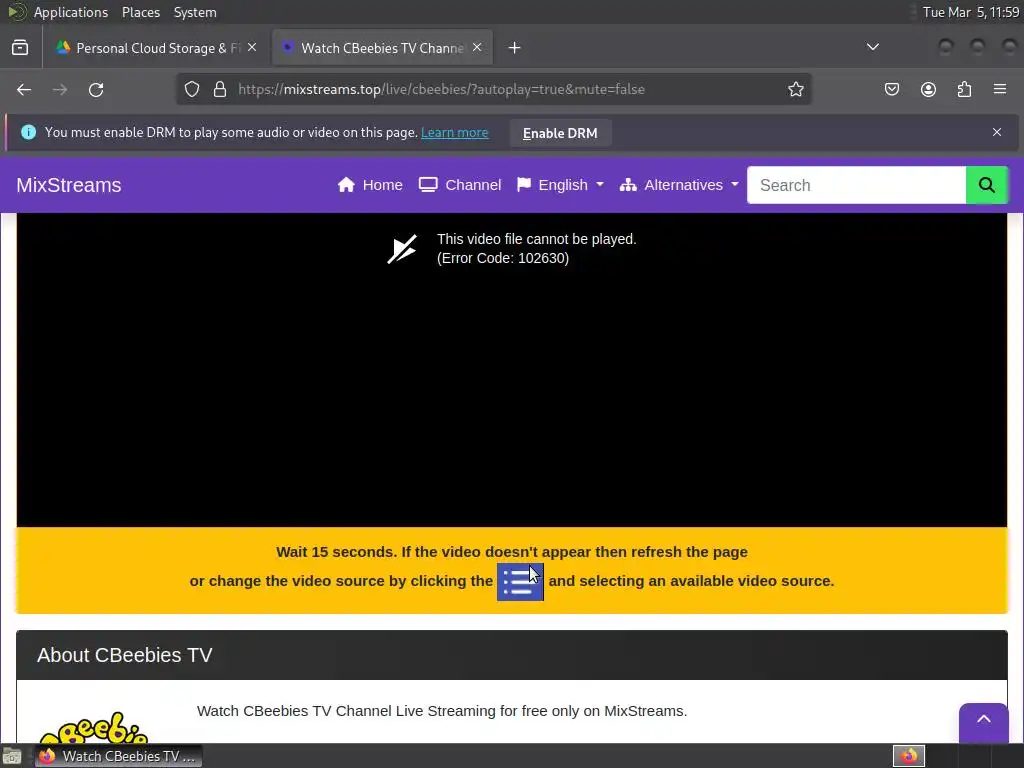Viewport: 1024px width, 768px height.
Task: Bookmark this page with the star
Action: 795,89
